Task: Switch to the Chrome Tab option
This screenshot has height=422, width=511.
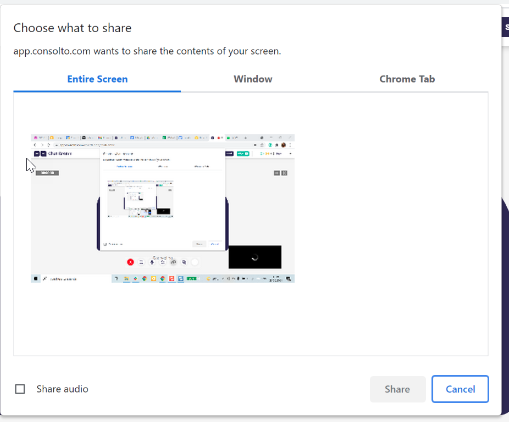Action: [407, 79]
